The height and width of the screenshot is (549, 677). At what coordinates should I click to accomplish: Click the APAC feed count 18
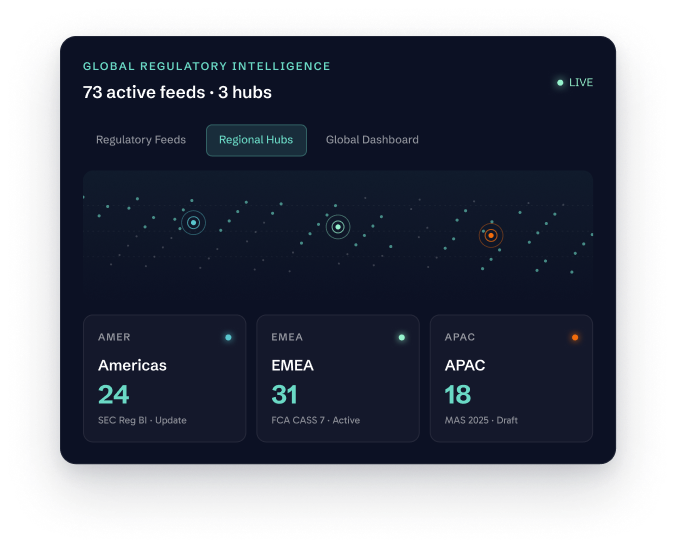click(458, 394)
